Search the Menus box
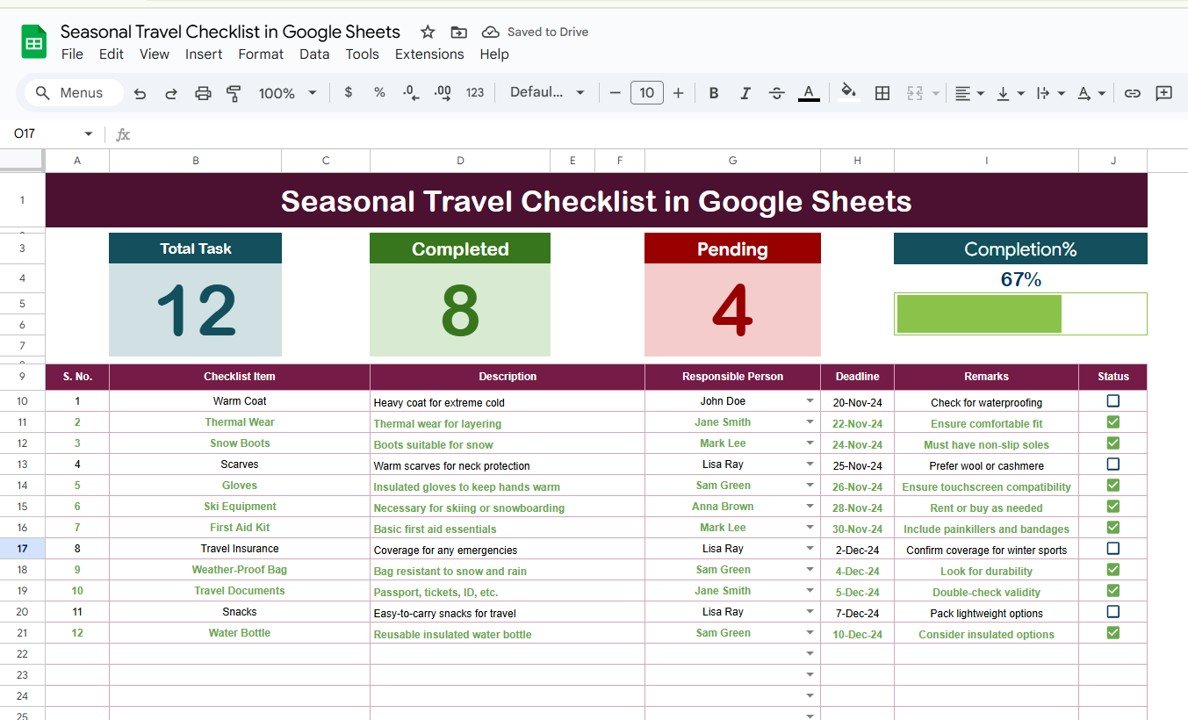The height and width of the screenshot is (720, 1188). coord(73,92)
